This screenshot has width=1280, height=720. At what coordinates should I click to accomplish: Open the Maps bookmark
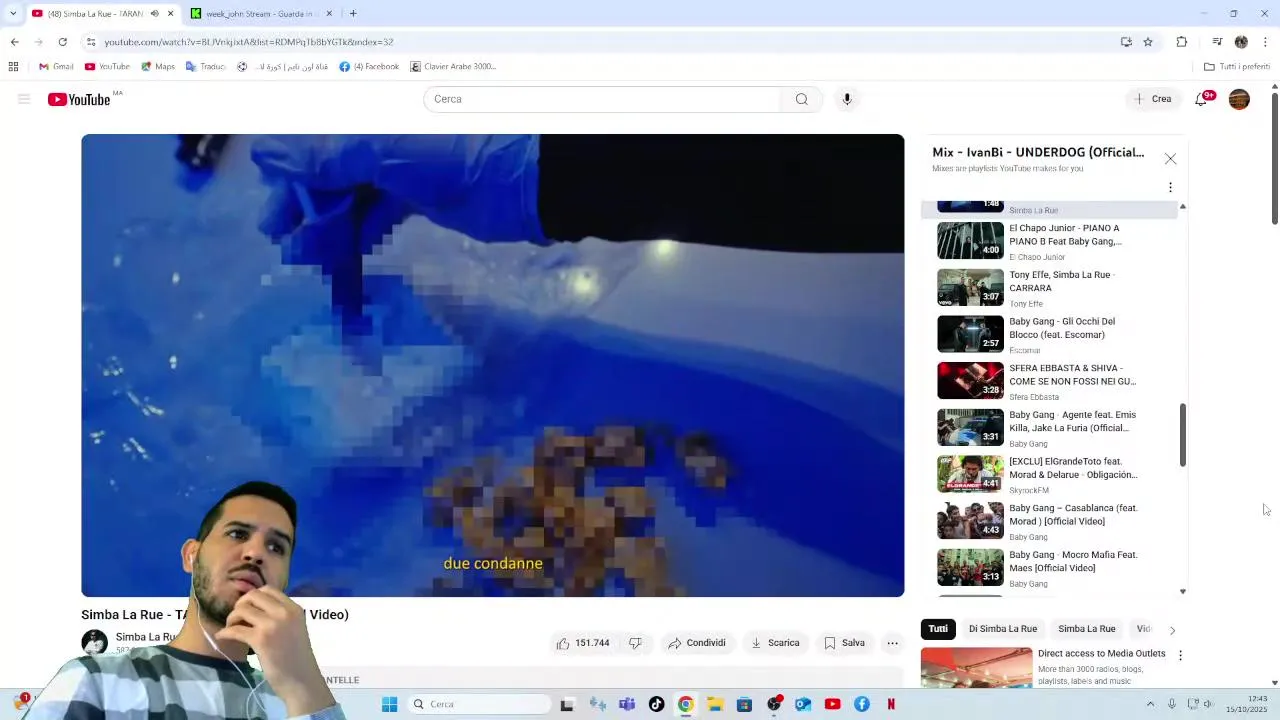coord(158,67)
